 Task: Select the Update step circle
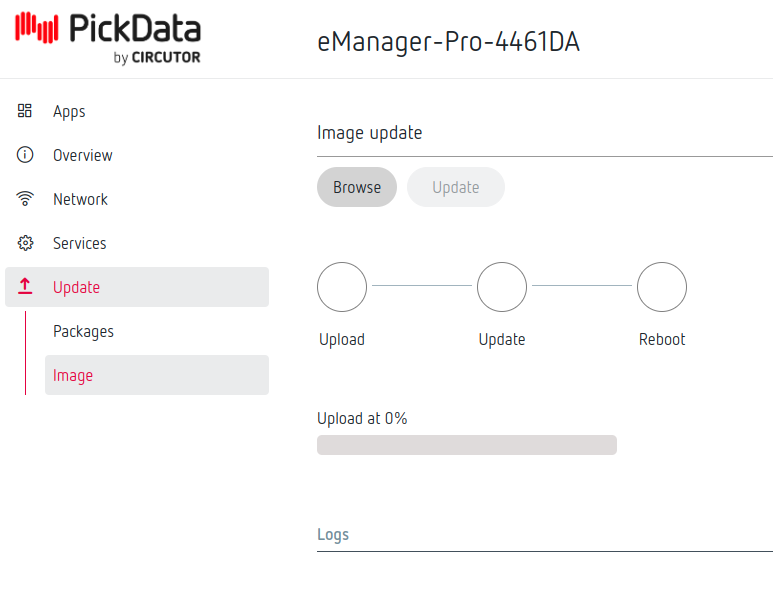(x=502, y=287)
